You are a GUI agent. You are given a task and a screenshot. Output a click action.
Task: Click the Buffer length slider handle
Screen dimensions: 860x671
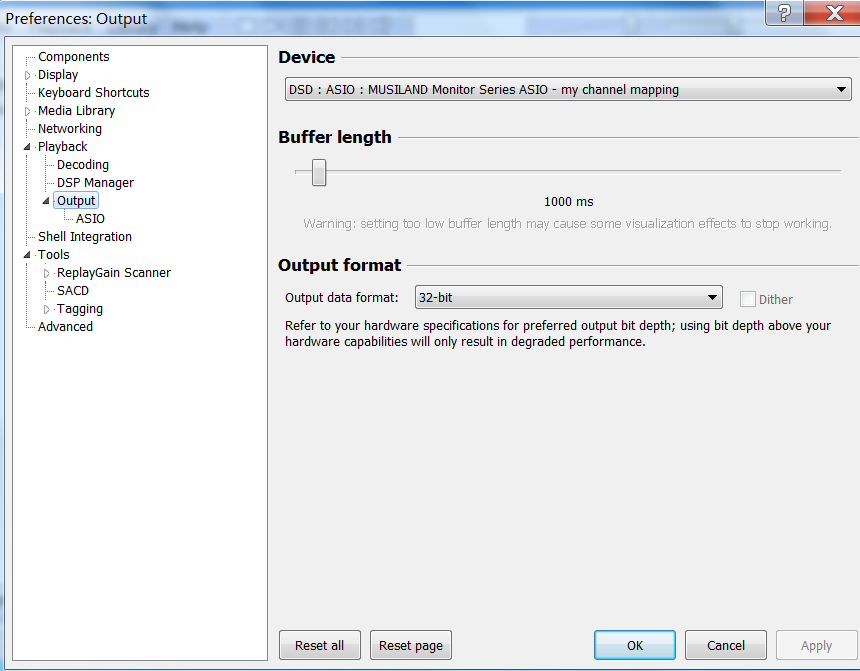pyautogui.click(x=319, y=172)
